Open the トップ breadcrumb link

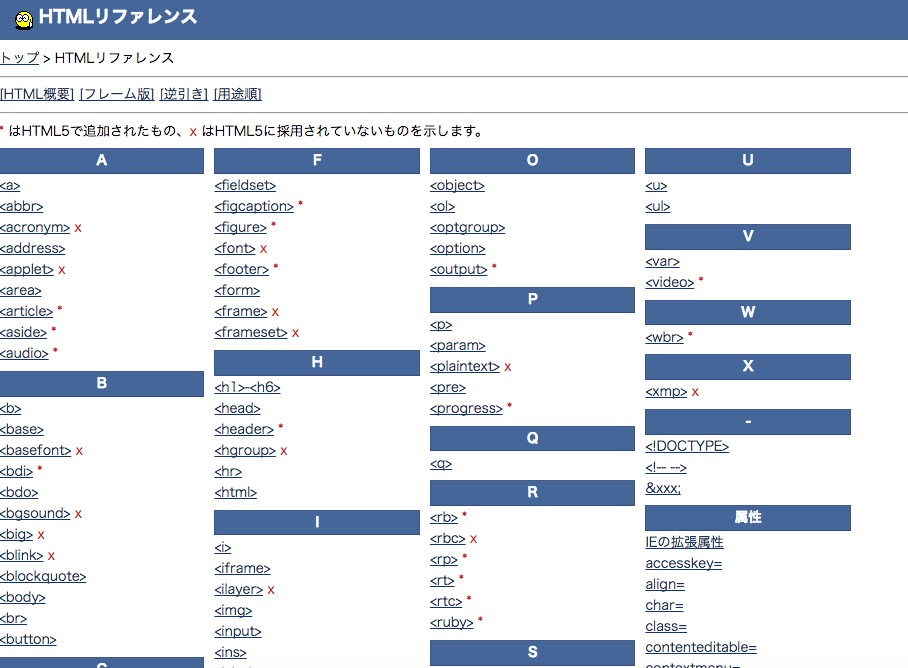tap(19, 58)
